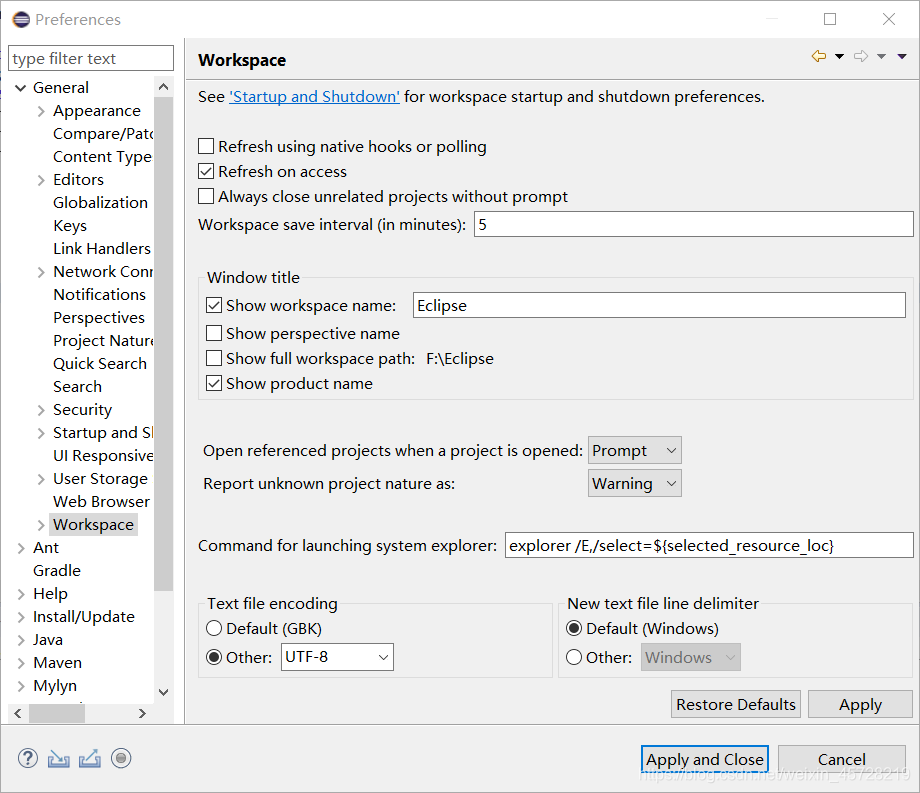Expand the Install/Update tree node

tap(21, 617)
